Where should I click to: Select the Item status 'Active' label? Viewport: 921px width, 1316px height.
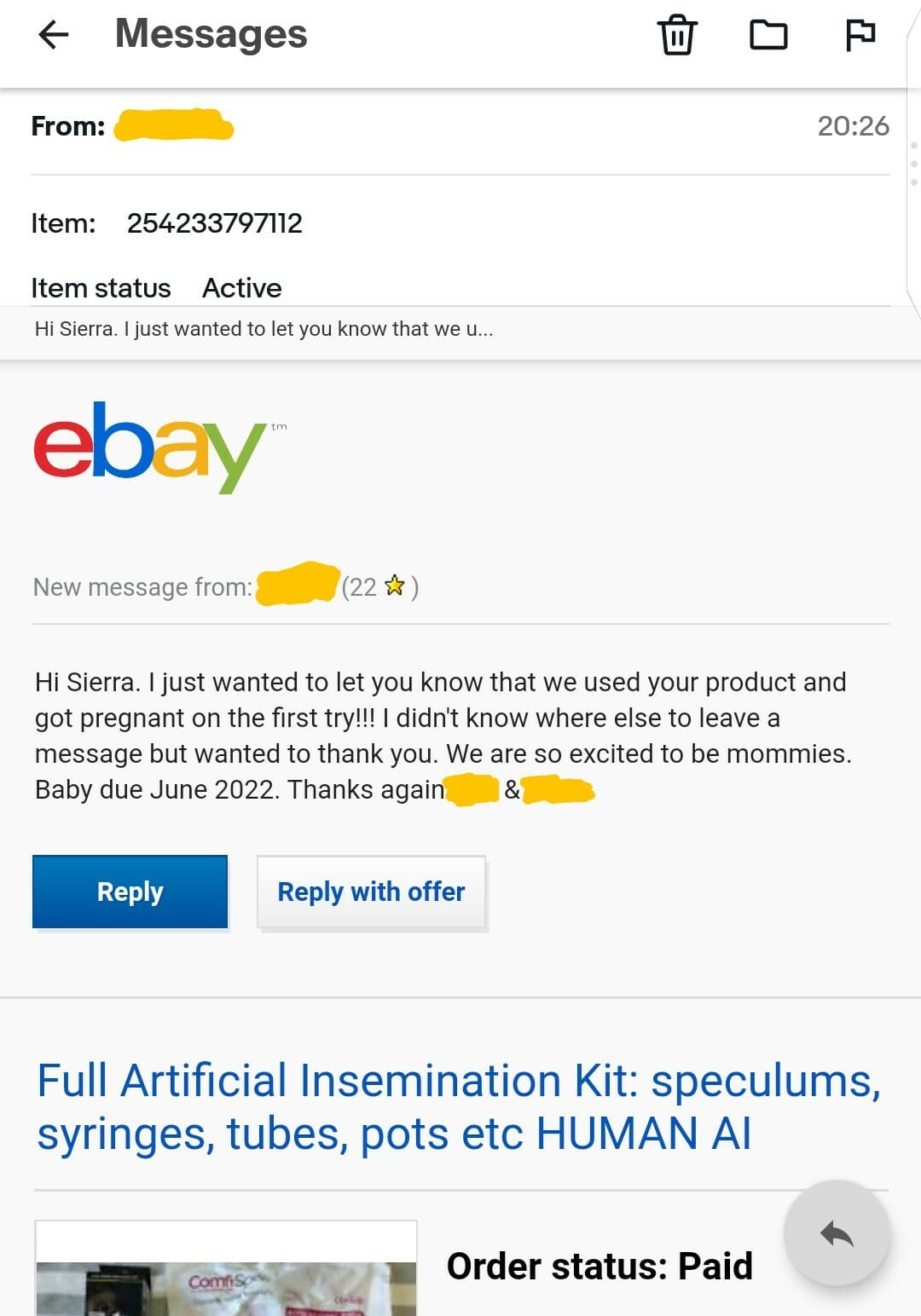click(242, 288)
